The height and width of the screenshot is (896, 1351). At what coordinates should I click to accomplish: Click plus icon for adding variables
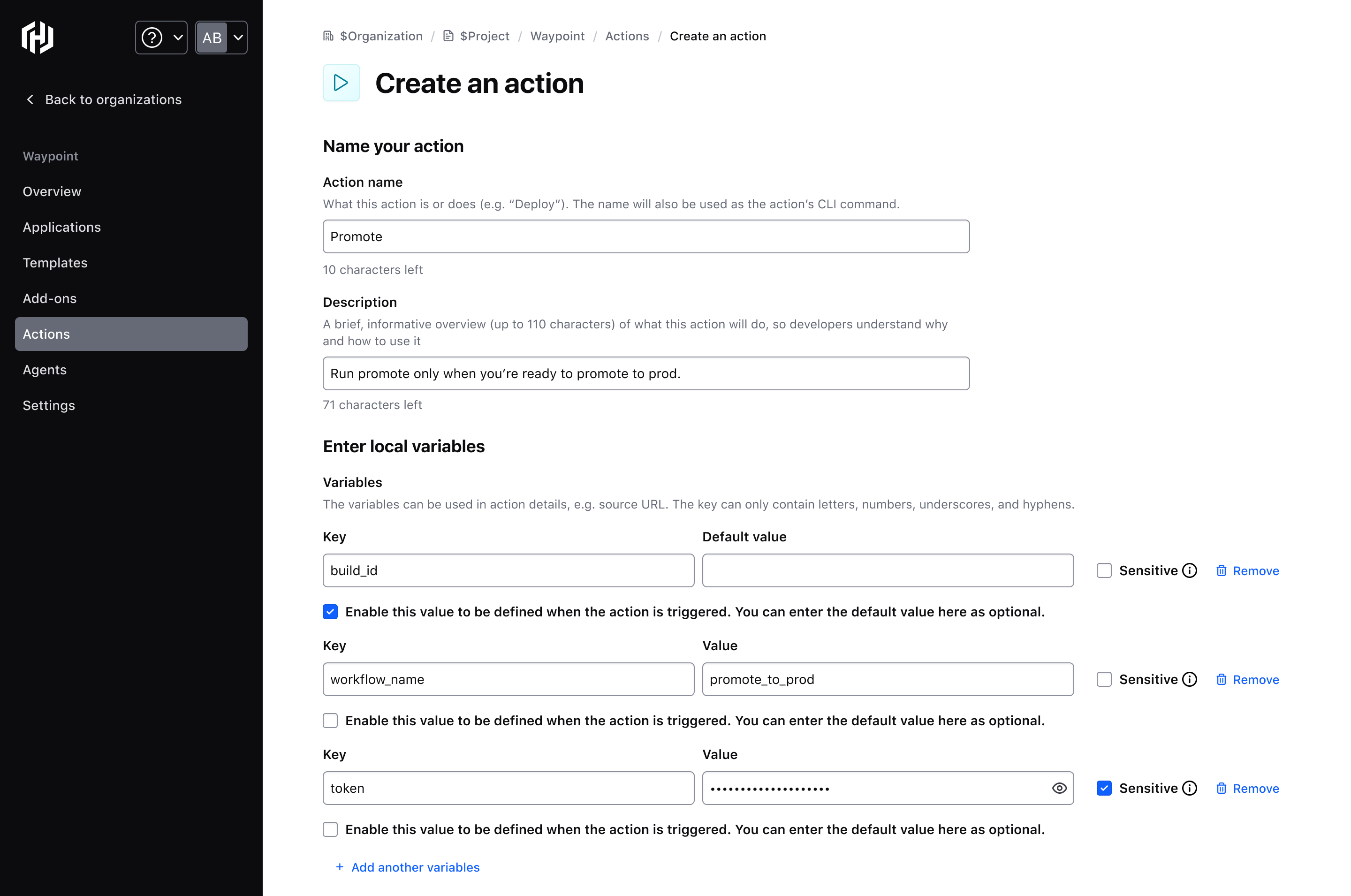[339, 867]
